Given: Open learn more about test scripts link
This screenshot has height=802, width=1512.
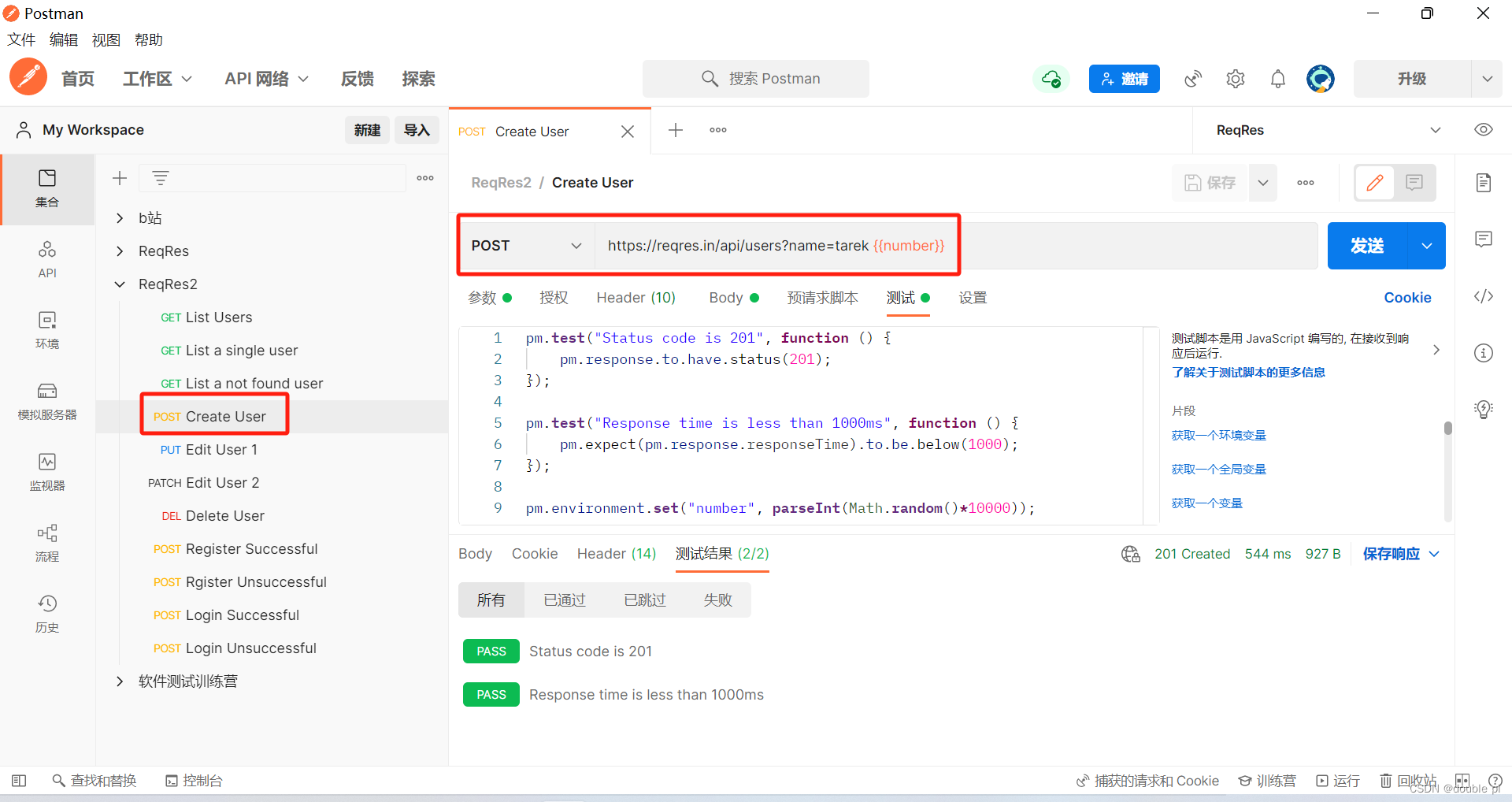Looking at the screenshot, I should pos(1248,372).
